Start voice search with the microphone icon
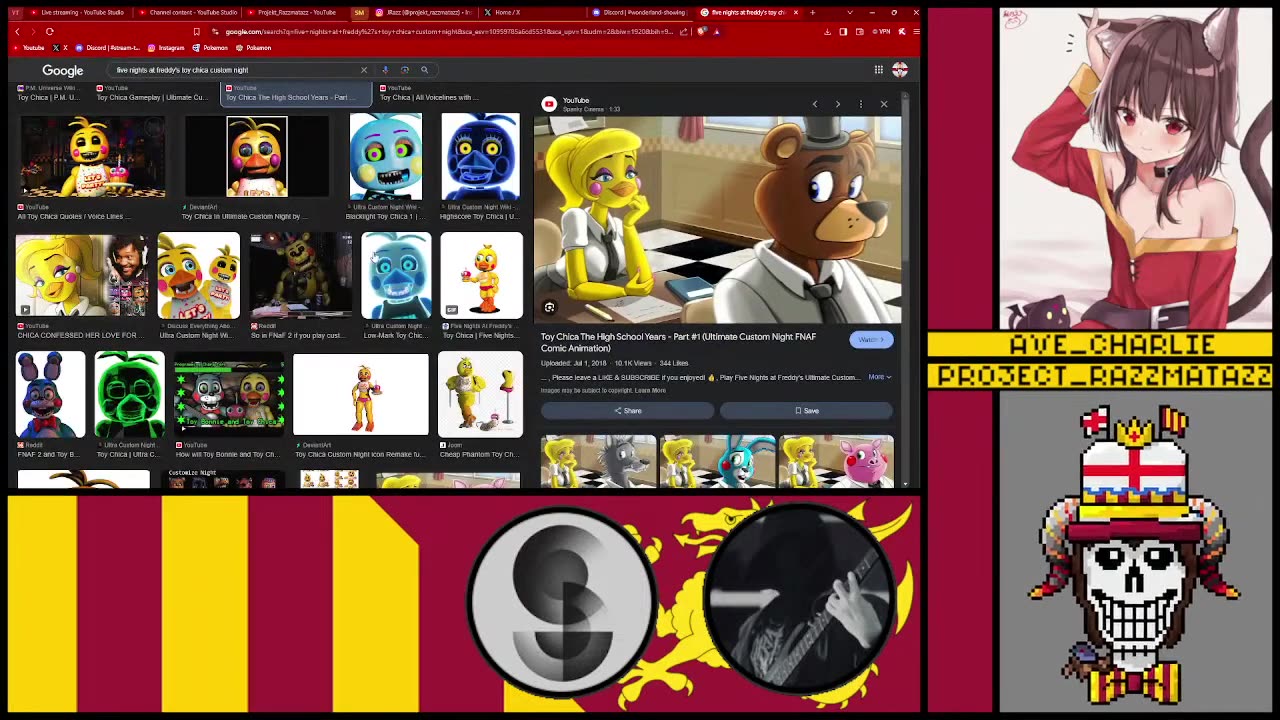This screenshot has width=1280, height=720. pyautogui.click(x=385, y=70)
